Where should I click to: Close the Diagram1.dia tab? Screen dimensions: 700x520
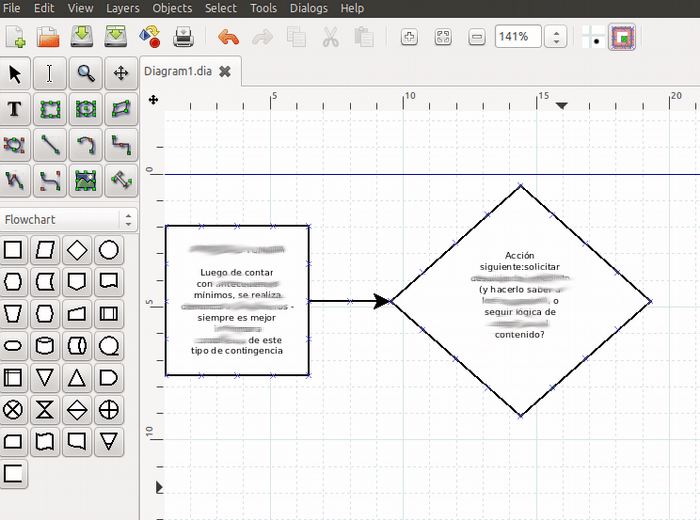225,71
